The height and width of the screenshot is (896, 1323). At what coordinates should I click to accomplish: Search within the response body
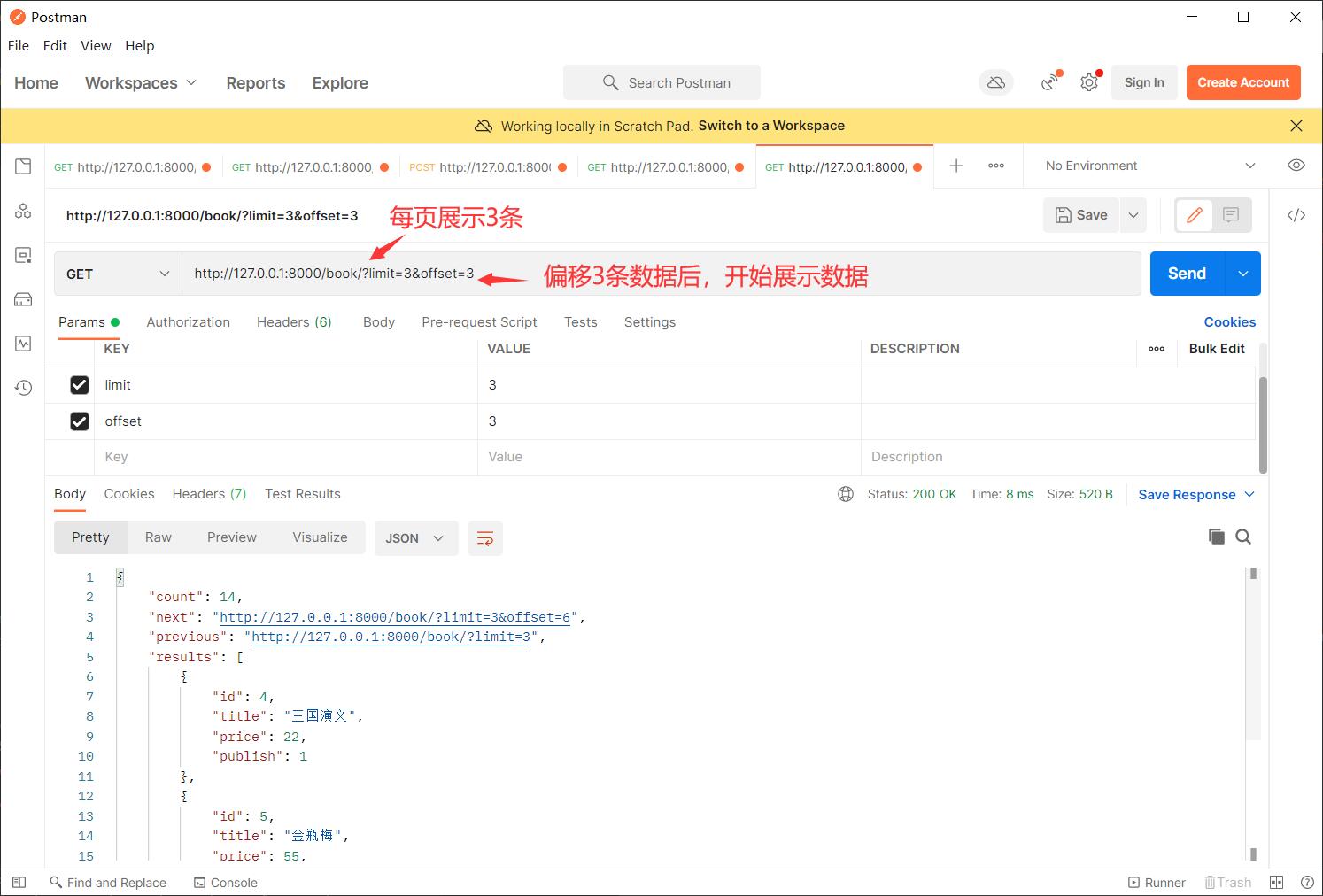pos(1243,537)
